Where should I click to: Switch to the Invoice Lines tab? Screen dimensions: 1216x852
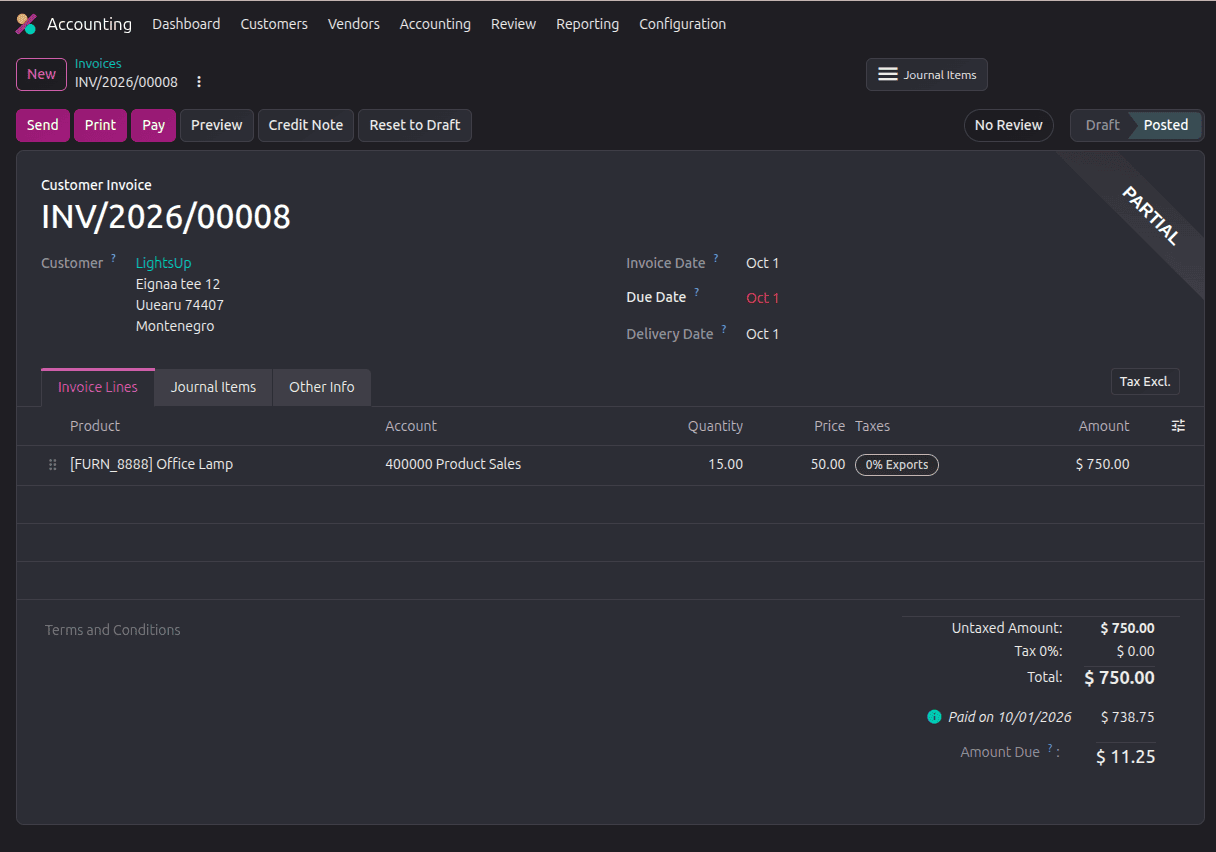pos(98,387)
